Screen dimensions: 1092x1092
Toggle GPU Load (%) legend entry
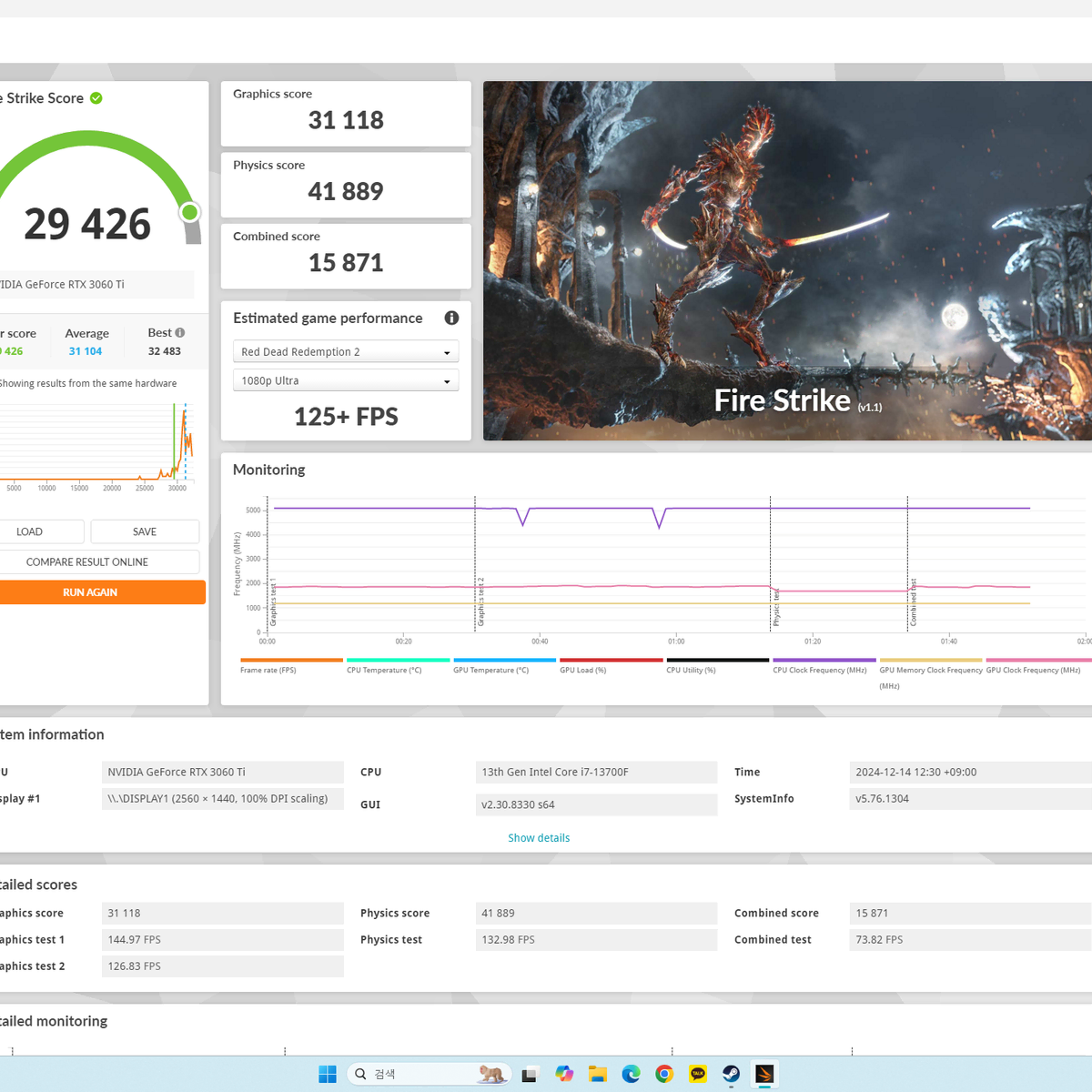611,666
